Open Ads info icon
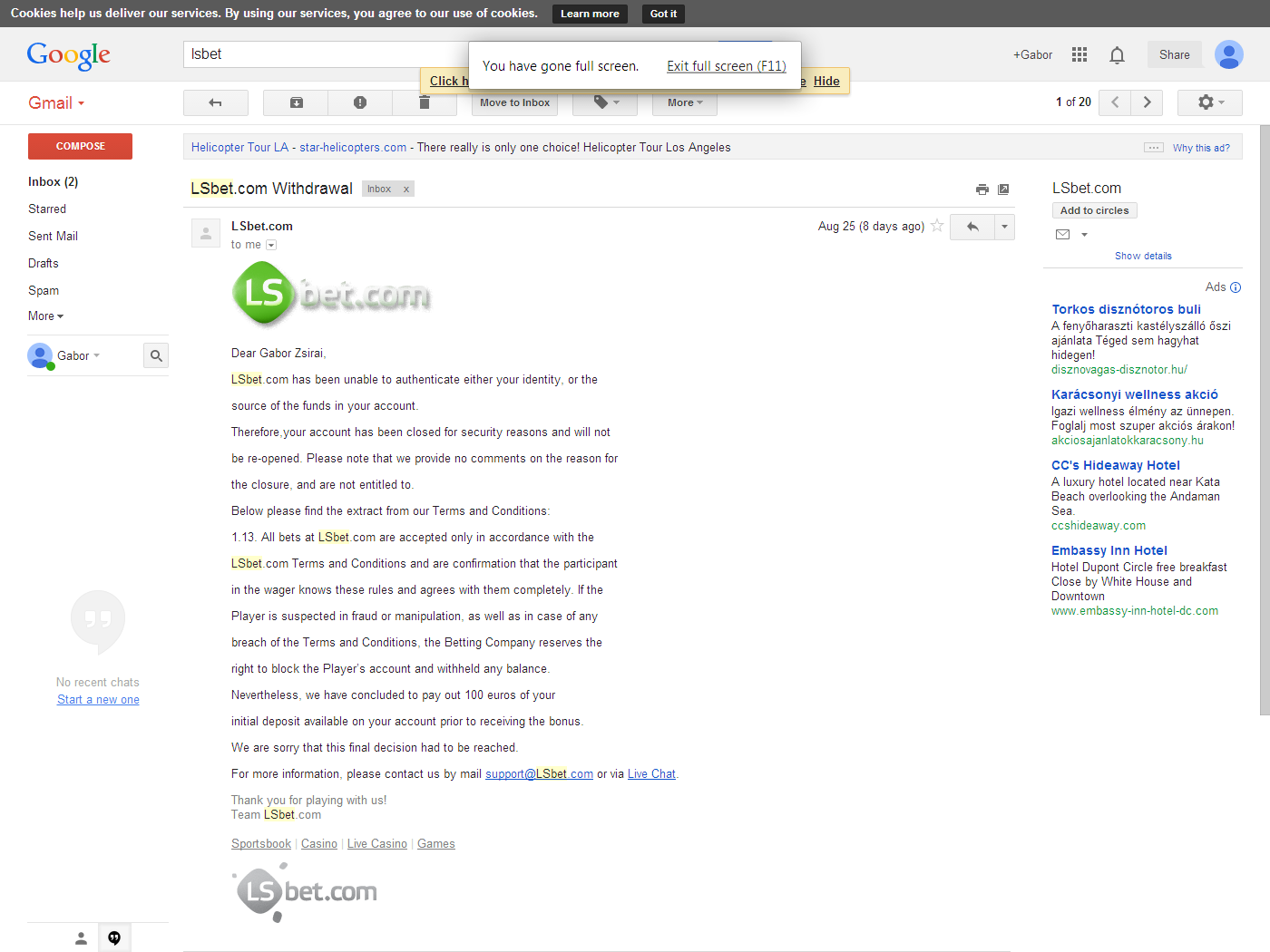This screenshot has height=952, width=1270. click(1236, 287)
